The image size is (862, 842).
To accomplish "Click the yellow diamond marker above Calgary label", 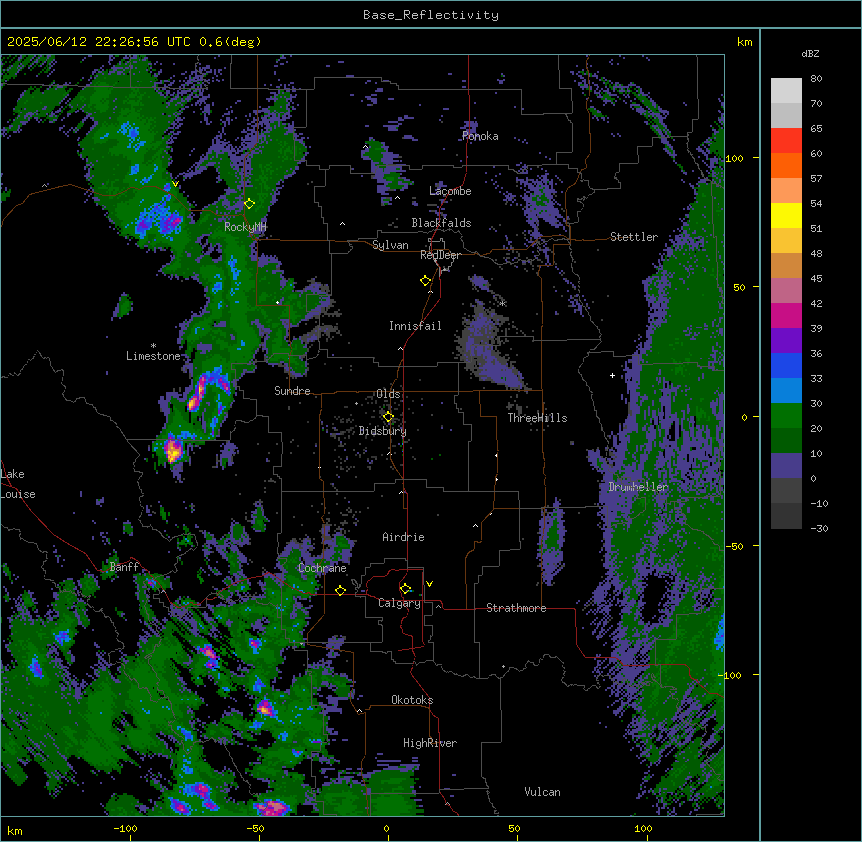I will (405, 589).
